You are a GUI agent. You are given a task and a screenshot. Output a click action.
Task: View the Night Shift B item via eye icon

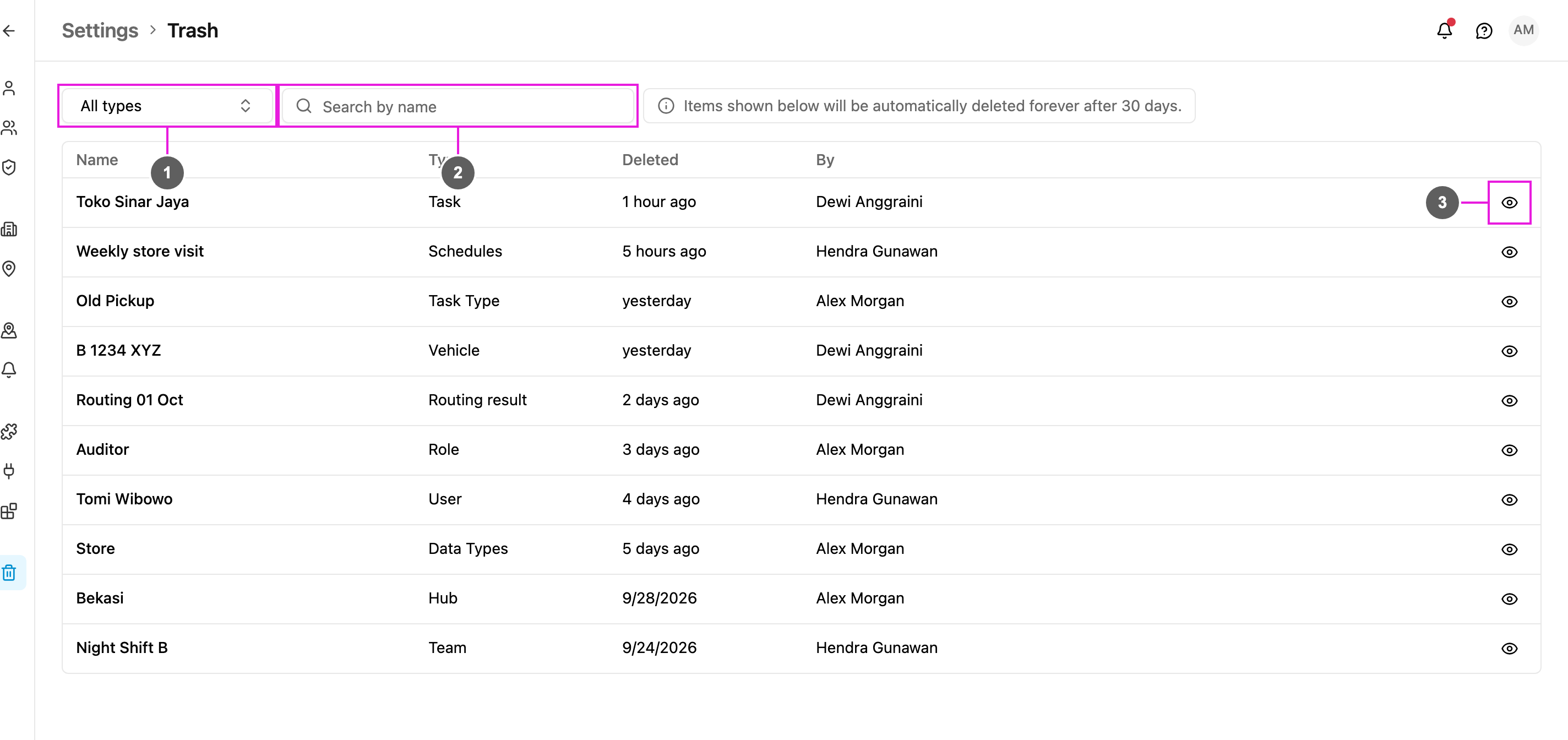pyautogui.click(x=1509, y=649)
